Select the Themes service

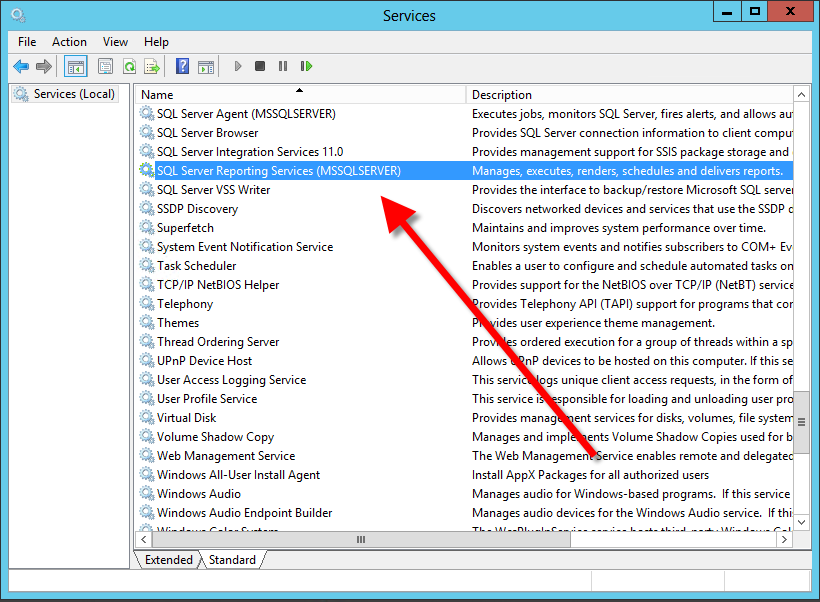[x=178, y=323]
